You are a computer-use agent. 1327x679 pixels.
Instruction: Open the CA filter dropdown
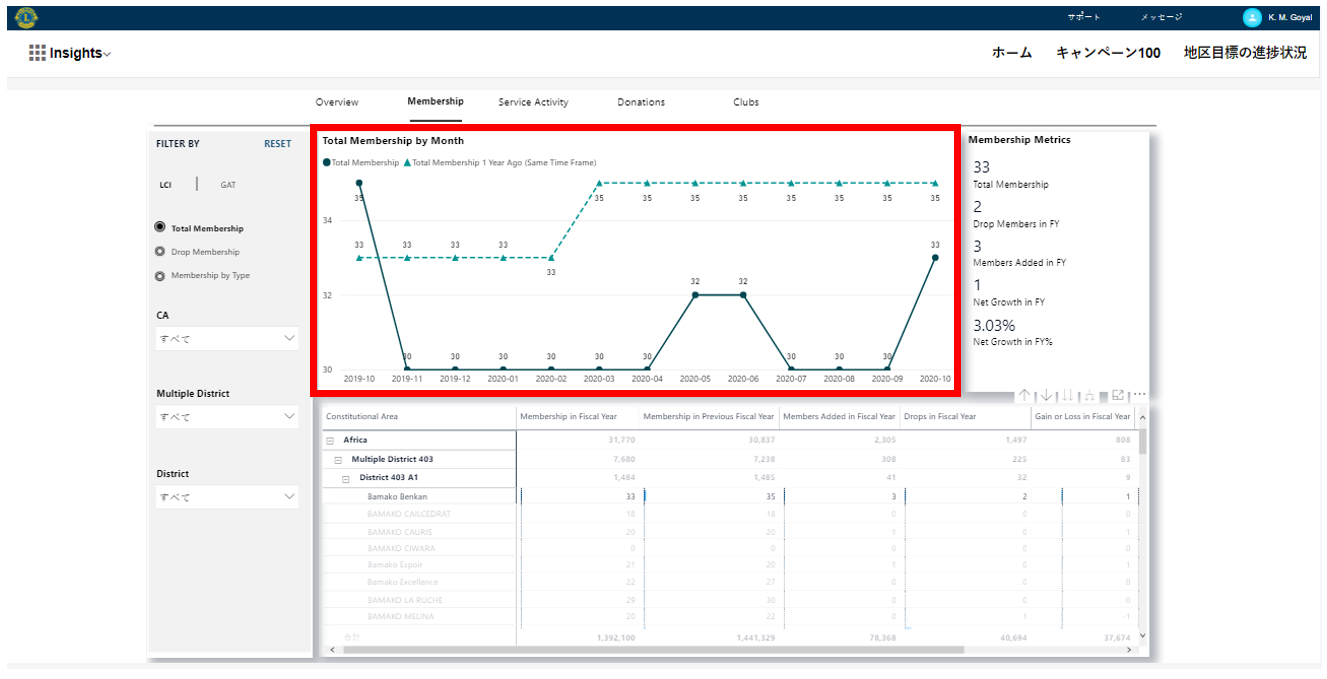point(227,339)
